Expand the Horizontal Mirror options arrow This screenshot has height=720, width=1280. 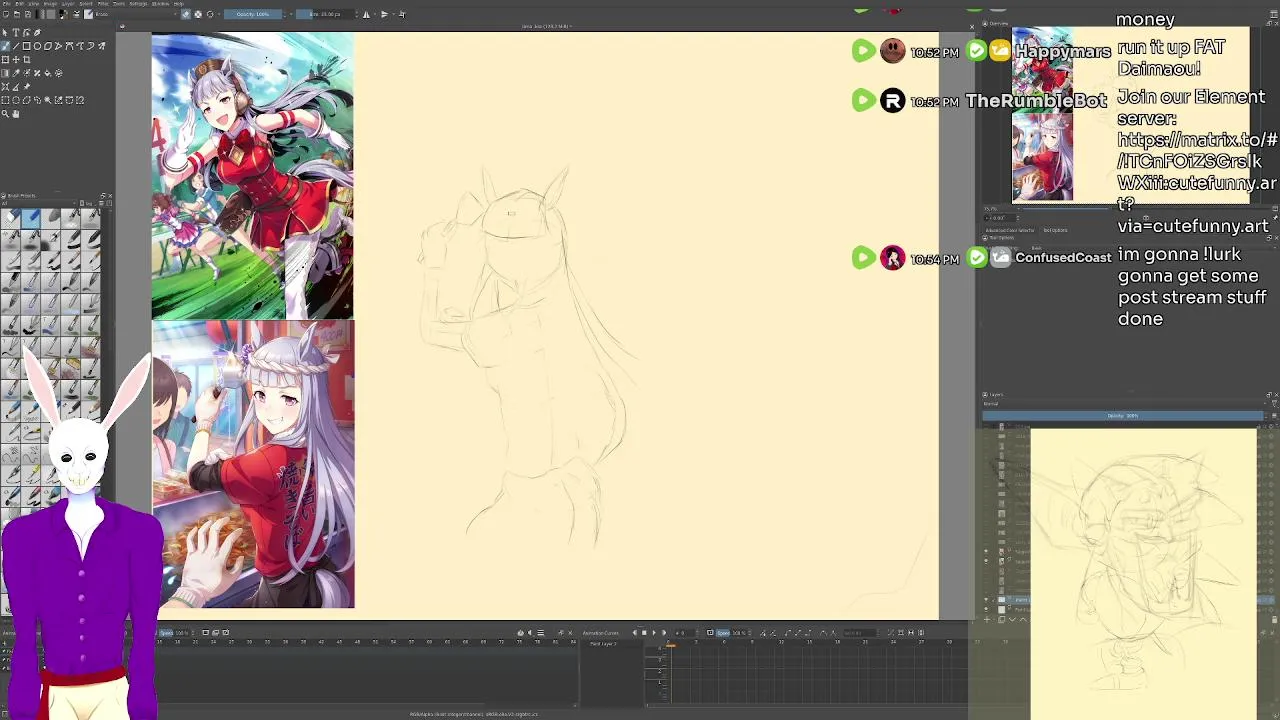(375, 14)
